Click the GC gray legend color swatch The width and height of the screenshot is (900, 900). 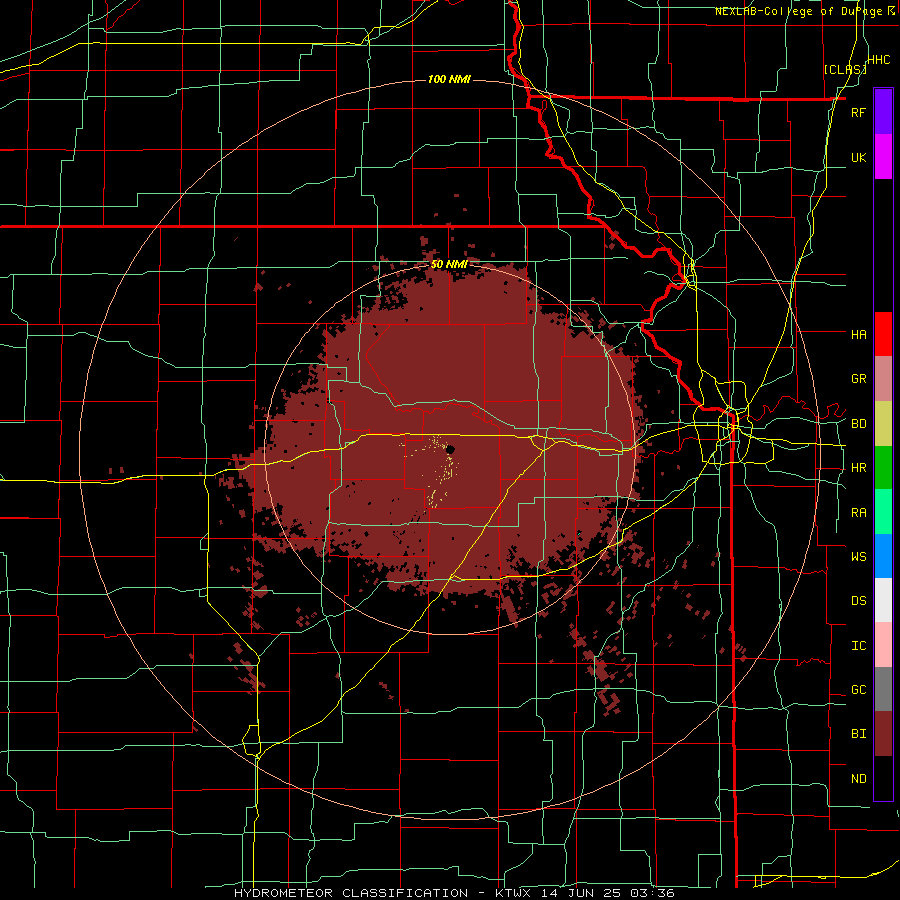click(x=883, y=689)
